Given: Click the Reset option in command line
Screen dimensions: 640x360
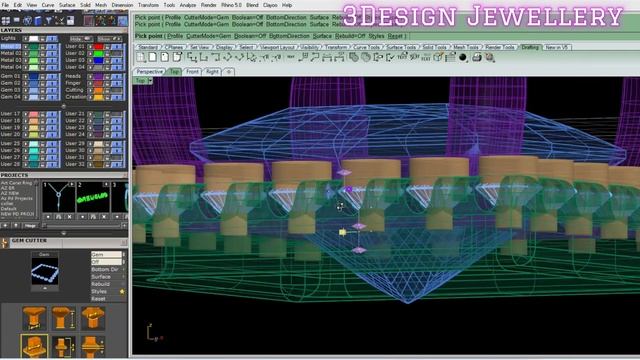Looking at the screenshot, I should tap(395, 36).
